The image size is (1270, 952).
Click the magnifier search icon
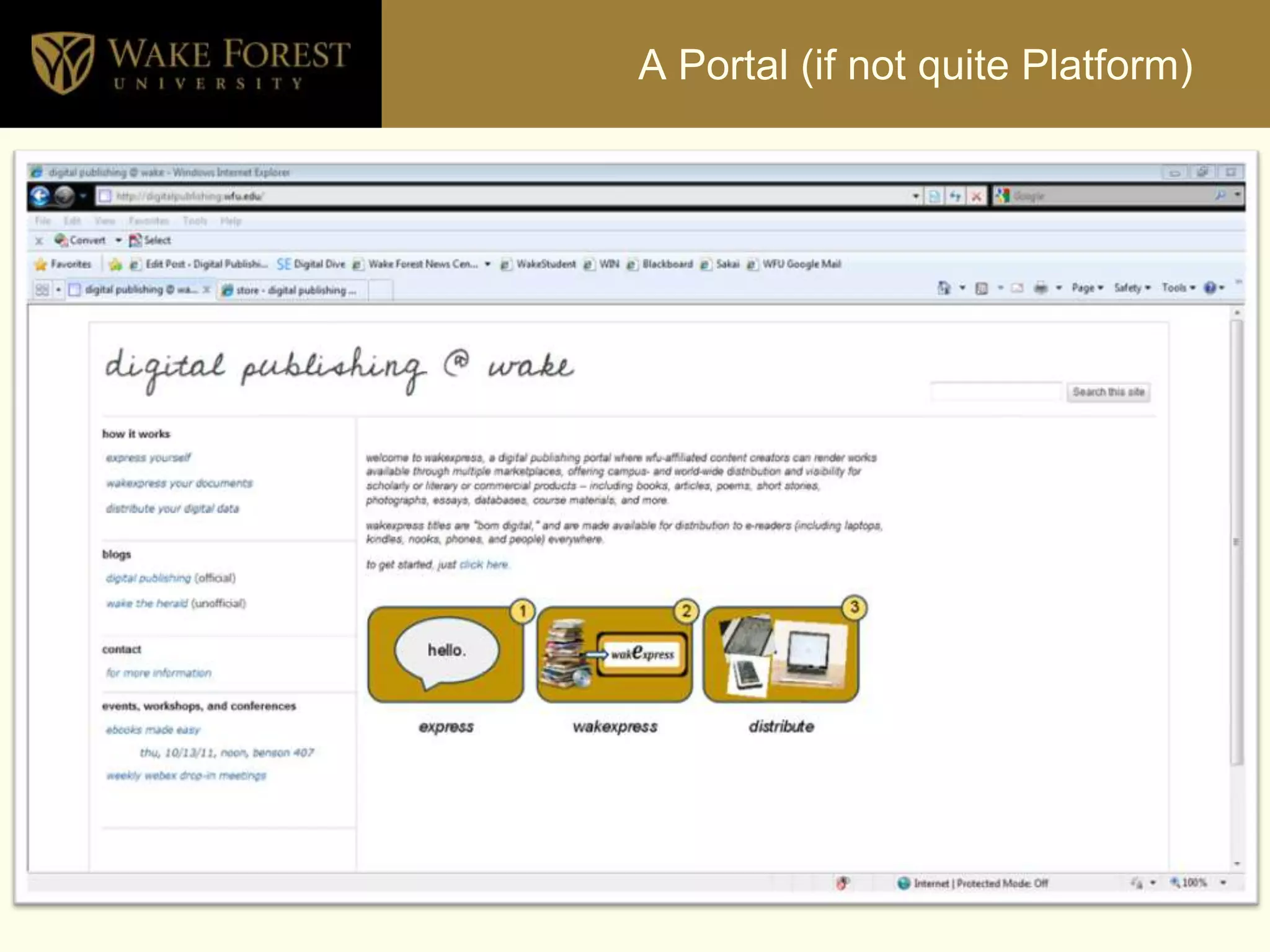click(x=1220, y=196)
